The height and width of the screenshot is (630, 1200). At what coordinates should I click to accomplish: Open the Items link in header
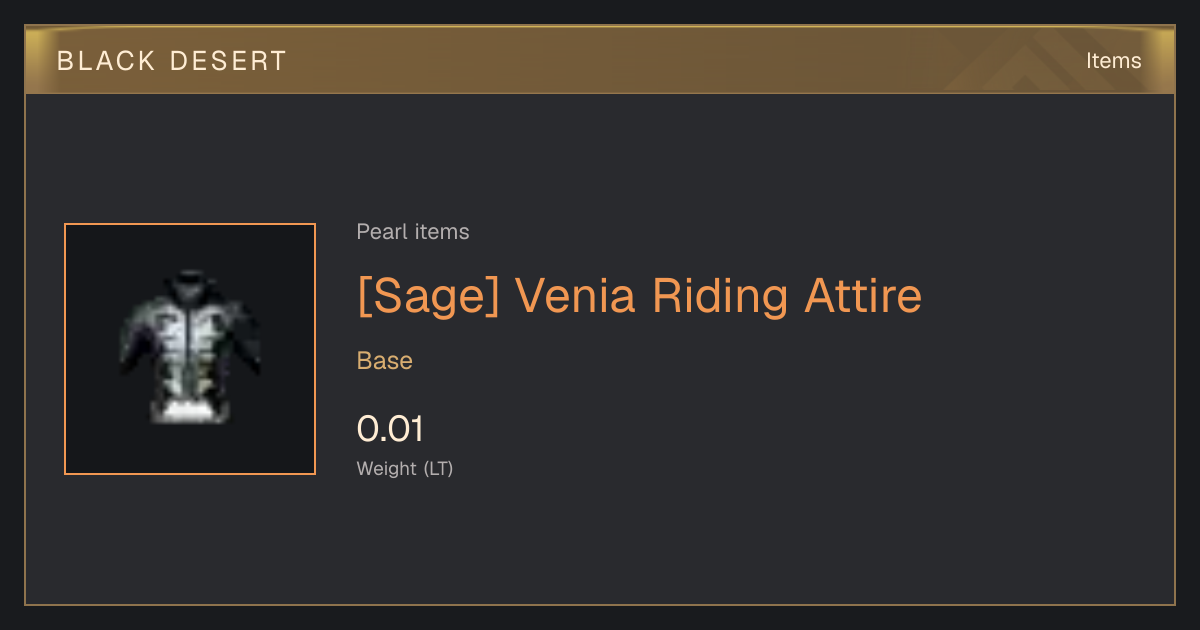(x=1113, y=61)
